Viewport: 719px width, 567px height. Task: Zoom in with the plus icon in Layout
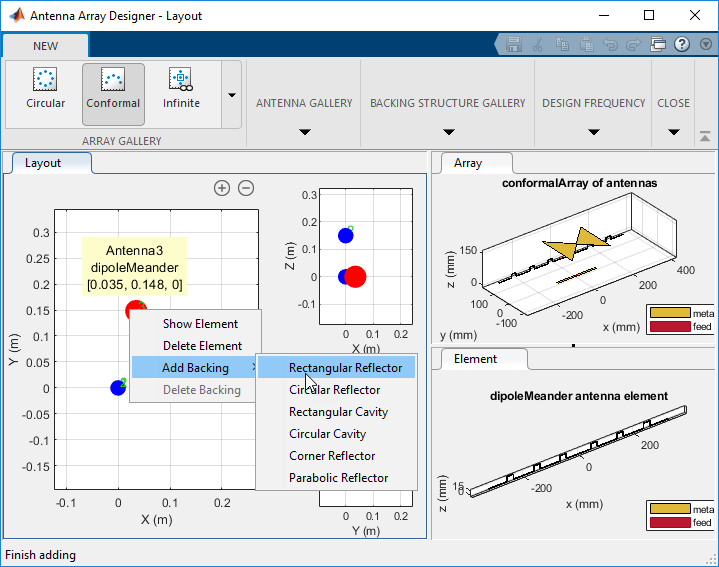click(222, 188)
